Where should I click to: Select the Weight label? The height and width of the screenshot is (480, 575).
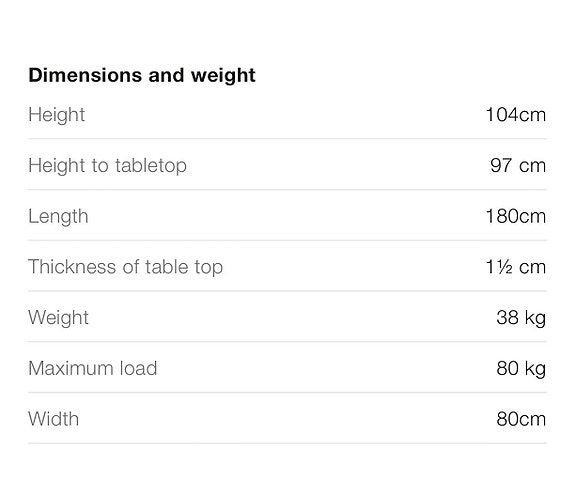click(x=59, y=318)
